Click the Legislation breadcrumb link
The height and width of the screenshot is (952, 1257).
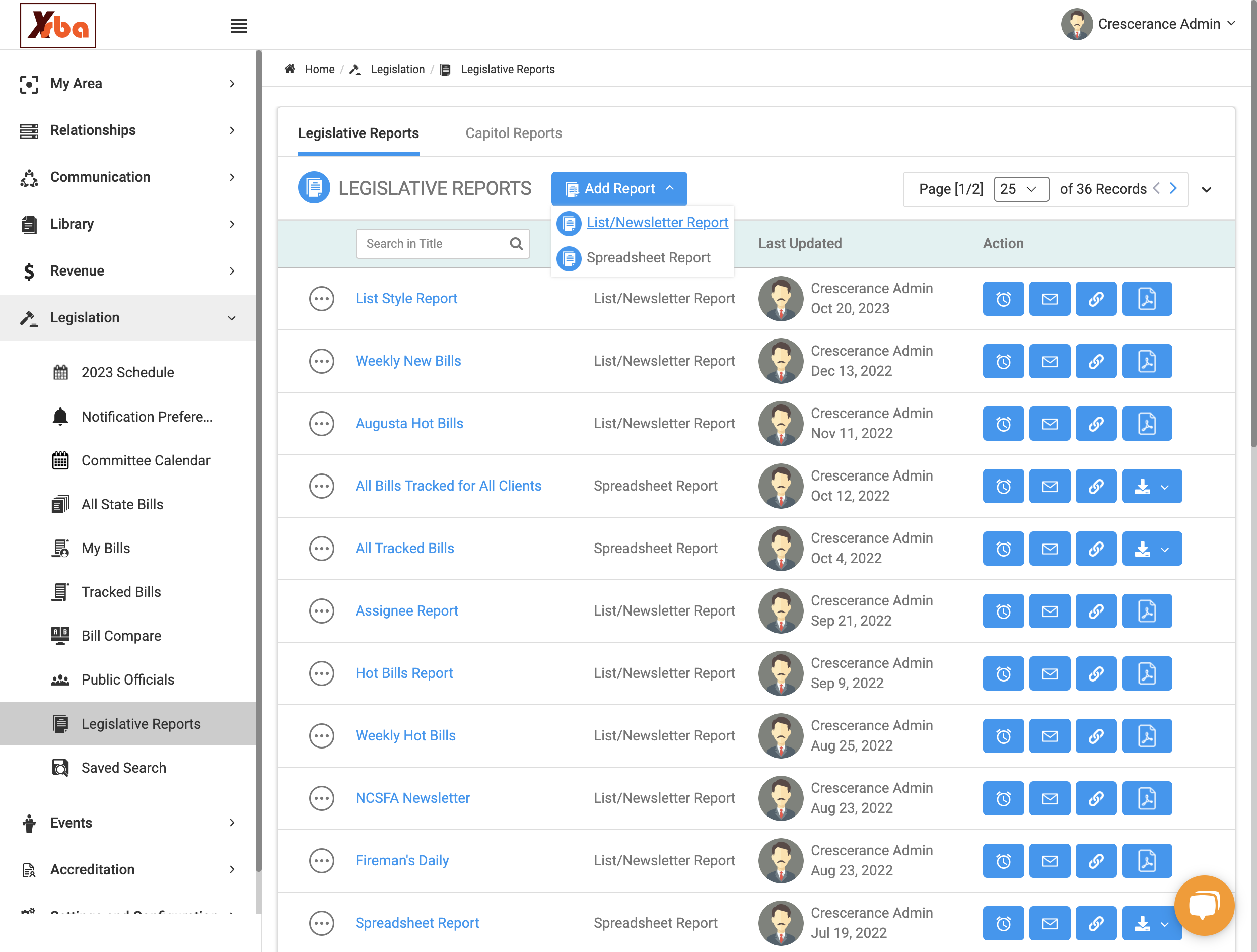click(x=397, y=69)
